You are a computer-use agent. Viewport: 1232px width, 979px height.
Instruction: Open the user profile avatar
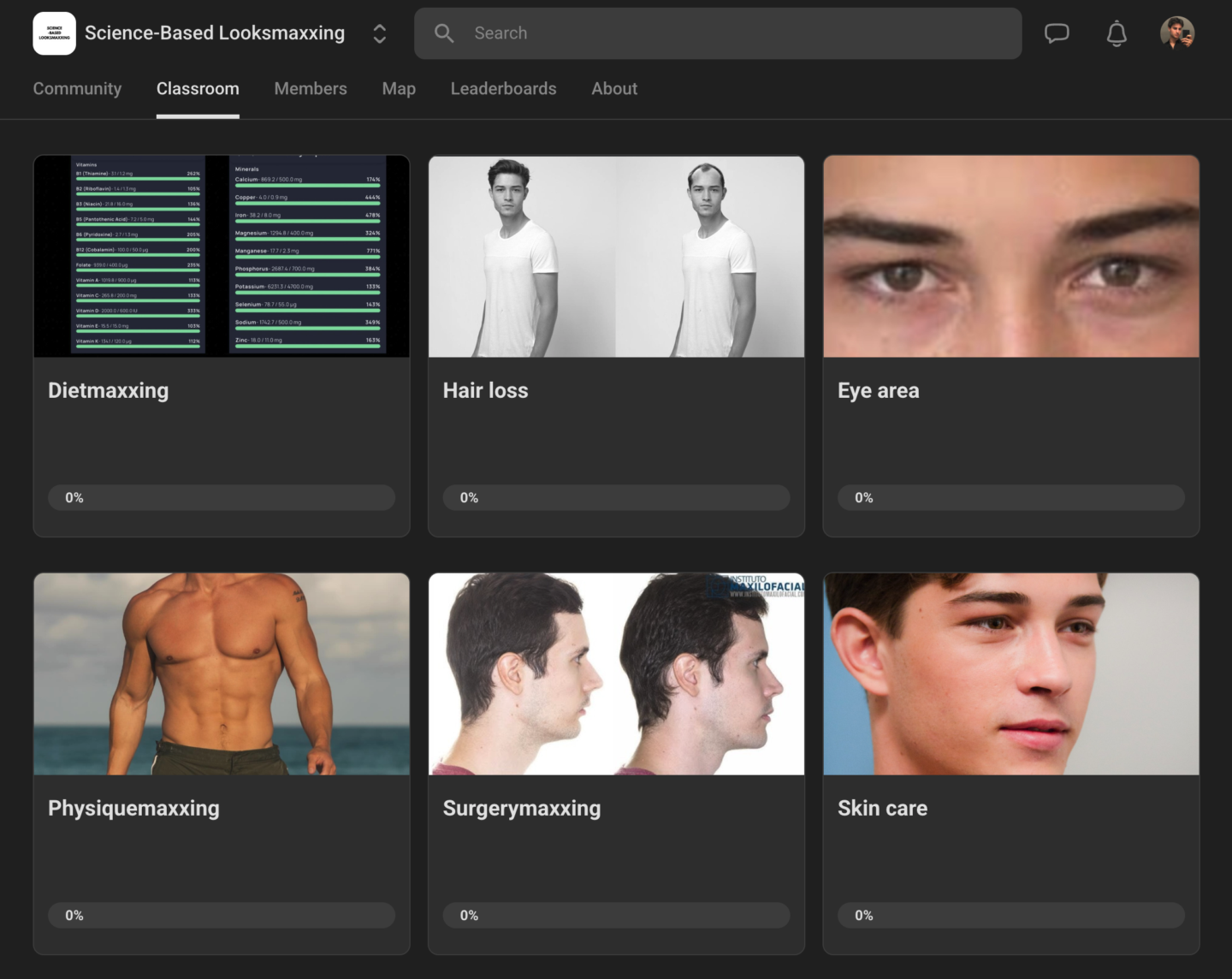click(x=1177, y=33)
